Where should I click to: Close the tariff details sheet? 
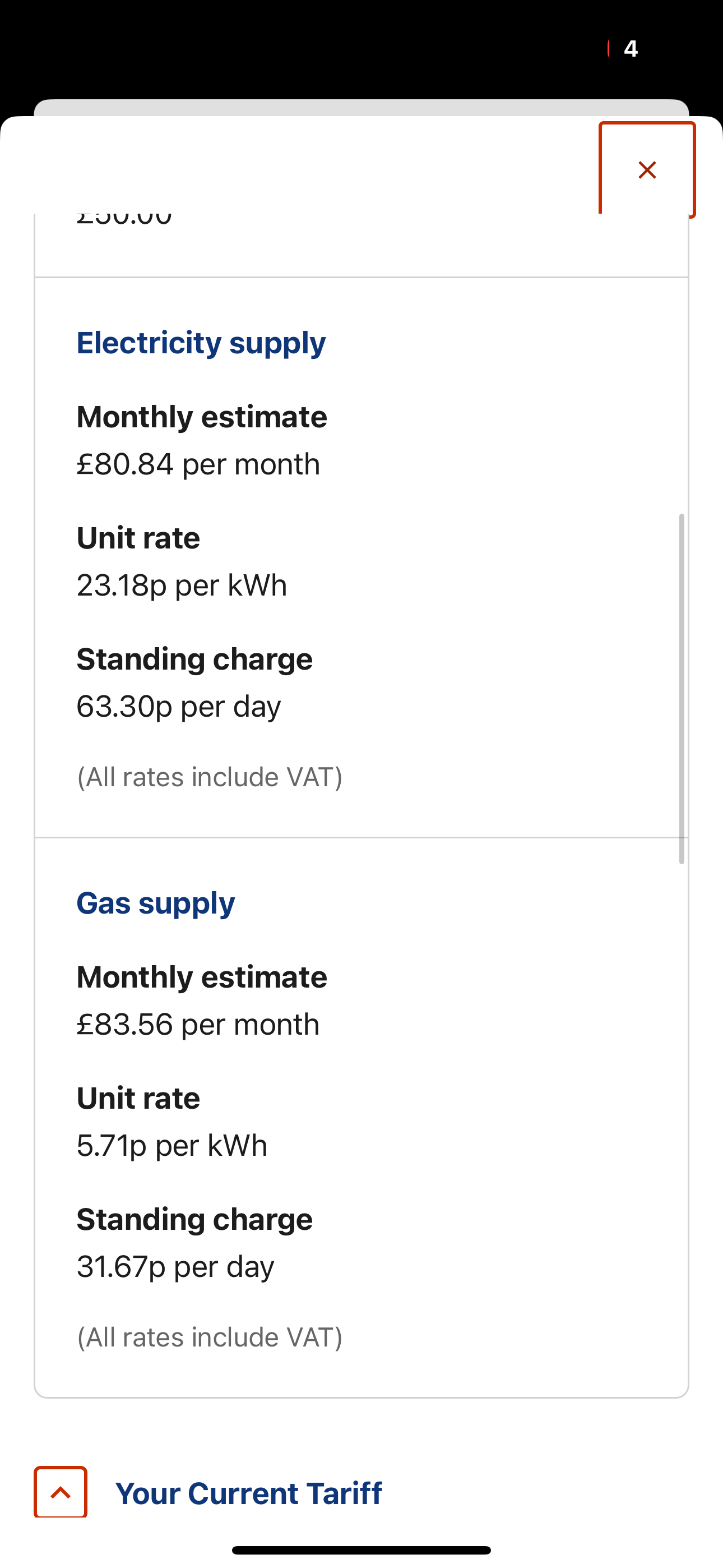point(647,170)
